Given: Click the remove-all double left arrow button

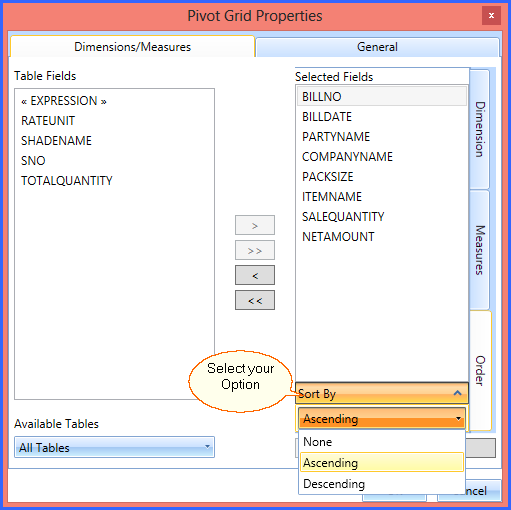Looking at the screenshot, I should click(x=255, y=300).
